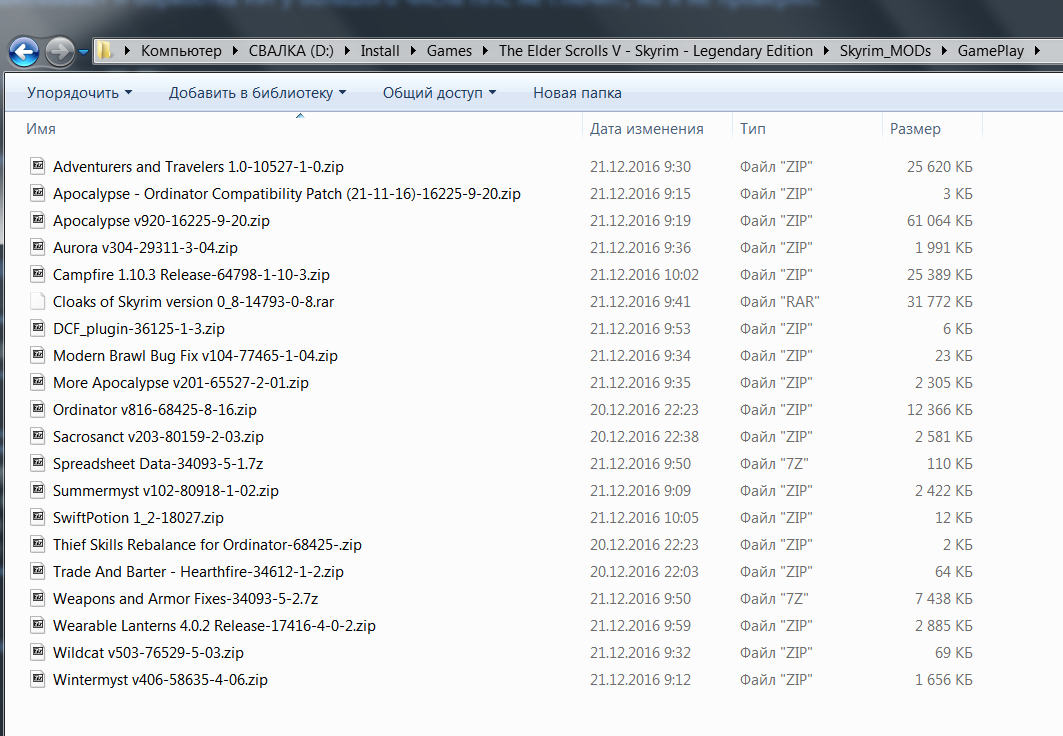
Task: Open the Упорядочить menu
Action: [x=79, y=93]
